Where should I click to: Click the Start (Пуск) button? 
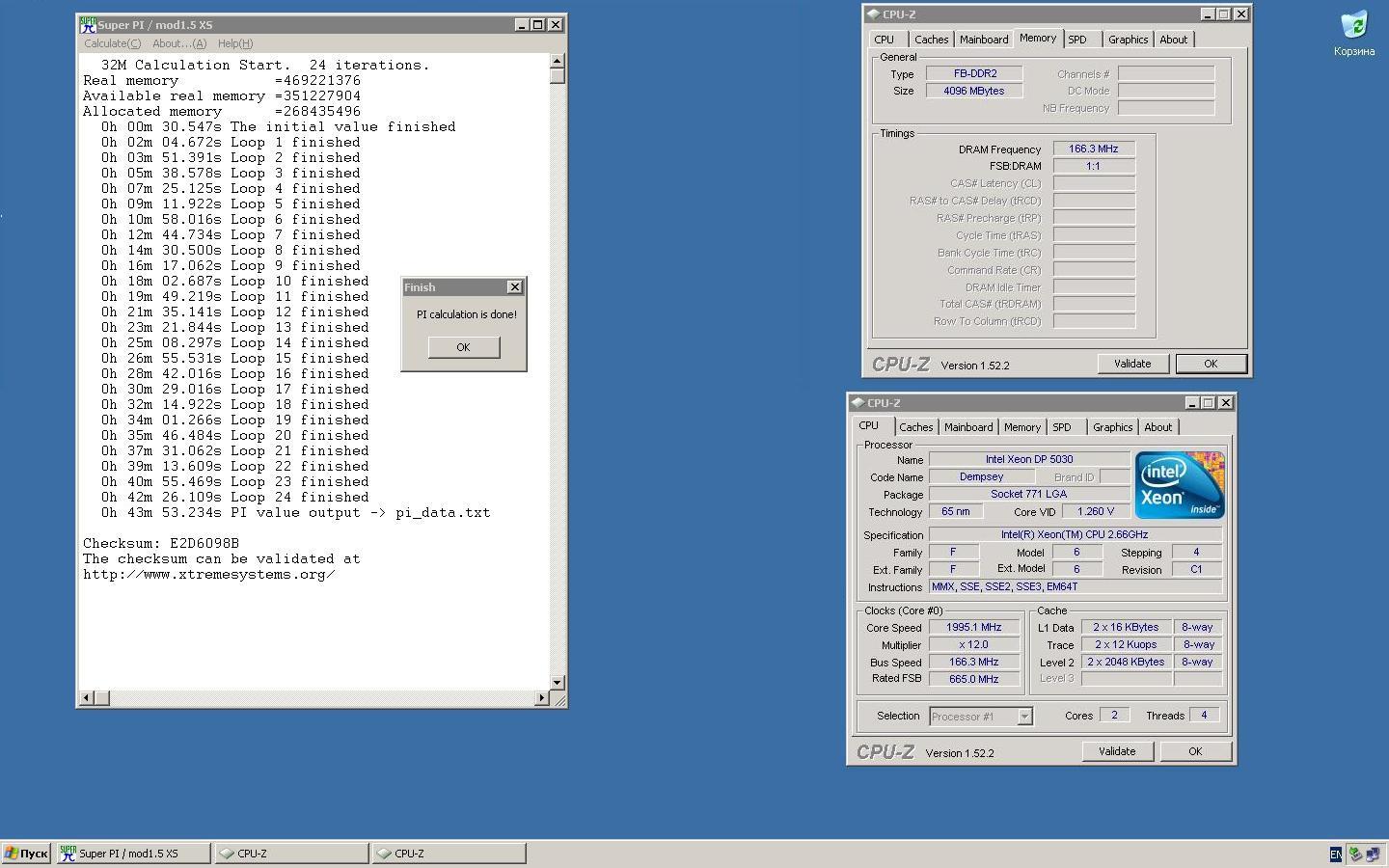[x=26, y=853]
